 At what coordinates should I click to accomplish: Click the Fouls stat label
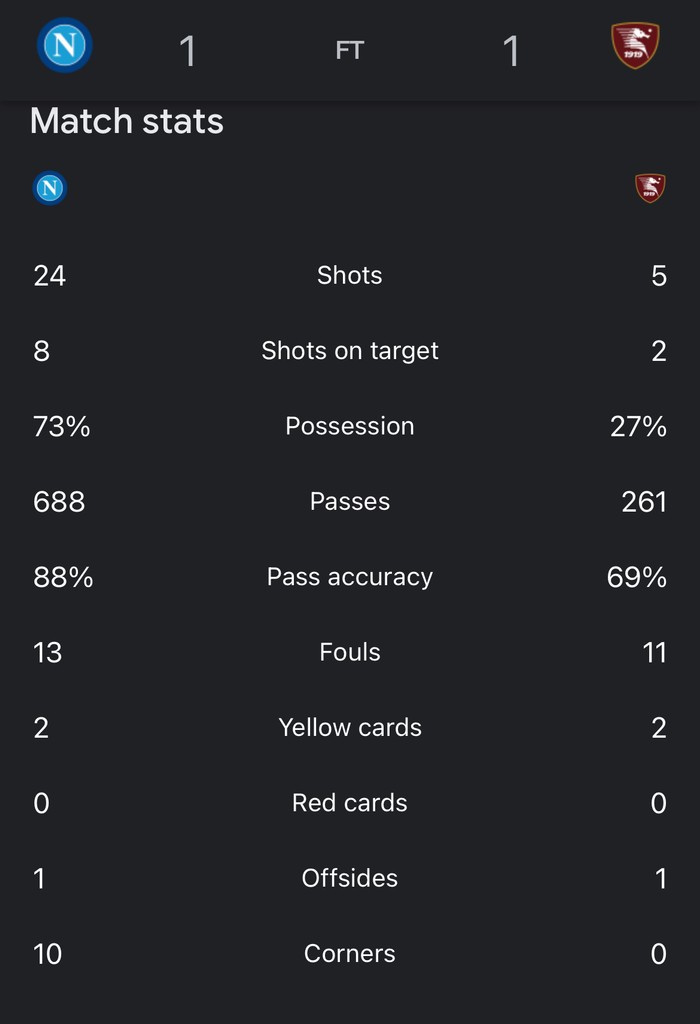(349, 652)
